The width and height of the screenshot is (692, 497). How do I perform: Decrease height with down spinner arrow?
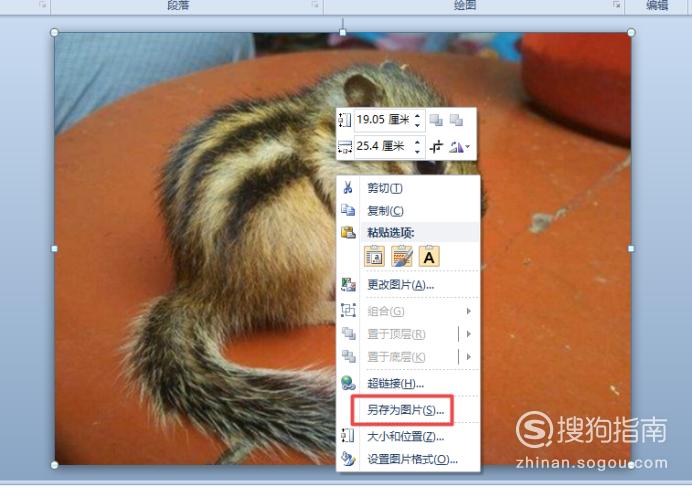[417, 125]
